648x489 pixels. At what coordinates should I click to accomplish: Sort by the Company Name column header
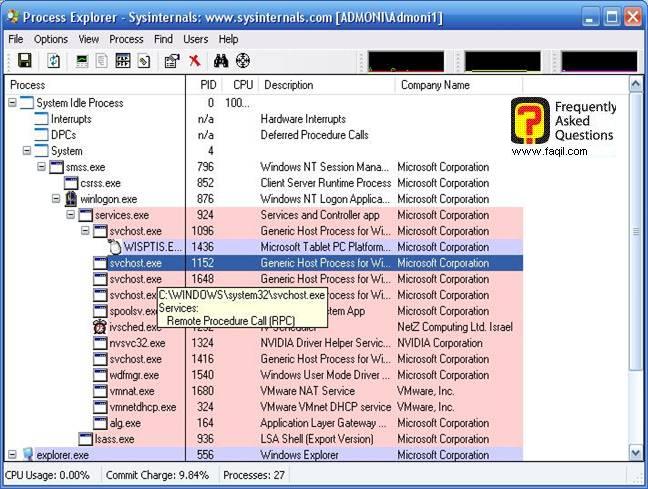pyautogui.click(x=459, y=85)
